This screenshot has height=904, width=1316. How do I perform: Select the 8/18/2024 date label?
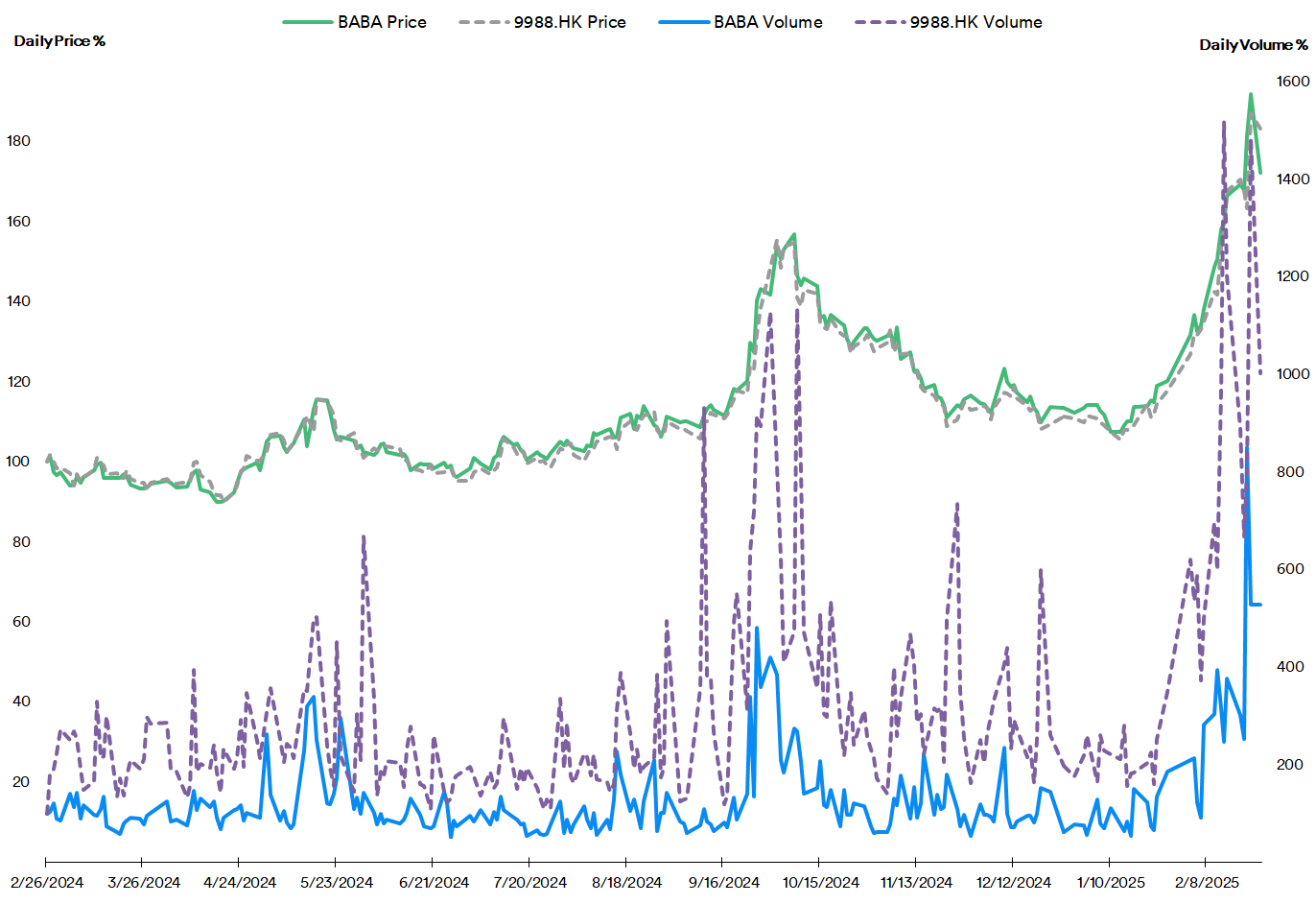(x=626, y=883)
